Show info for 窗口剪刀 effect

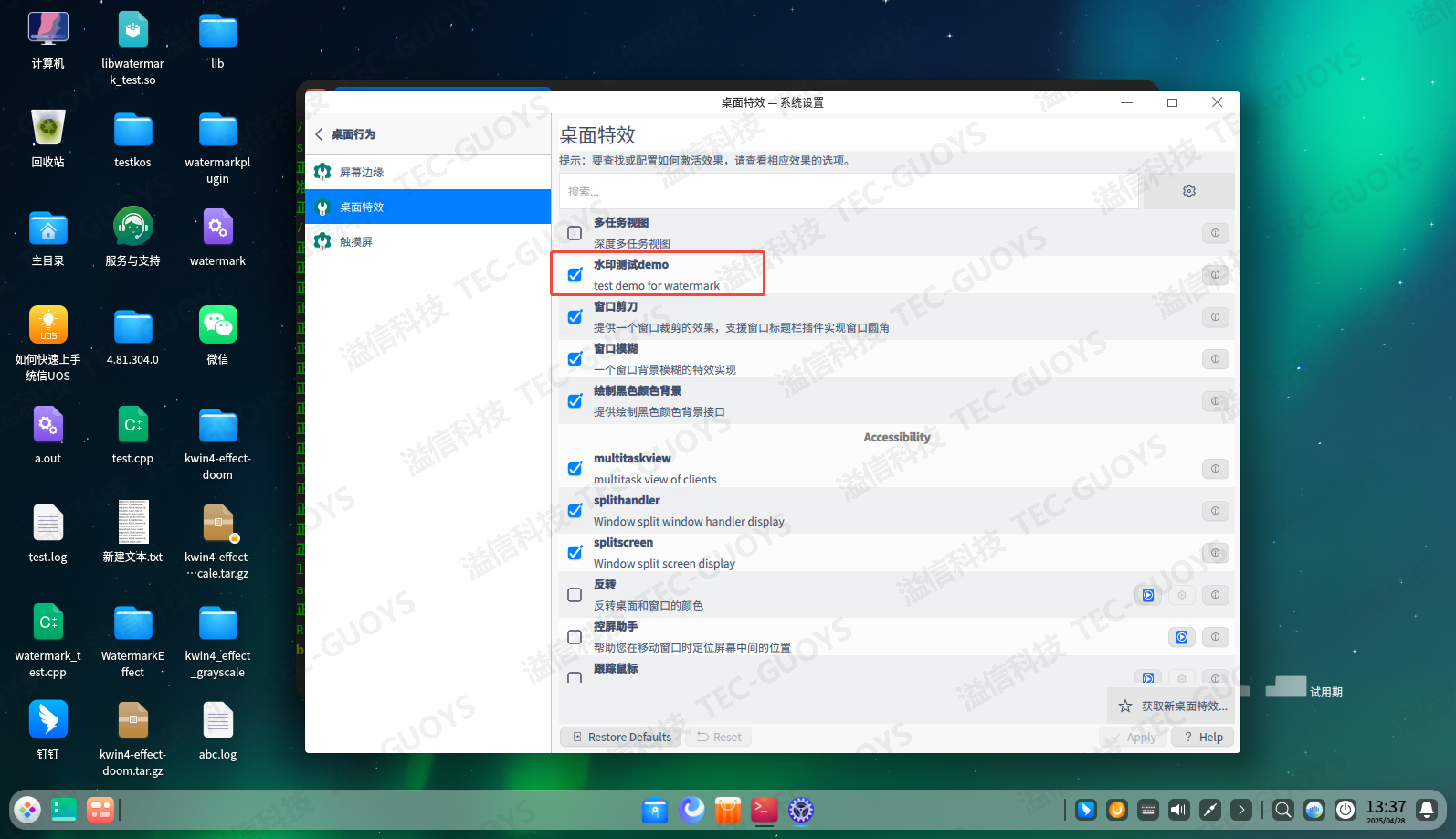[1215, 317]
